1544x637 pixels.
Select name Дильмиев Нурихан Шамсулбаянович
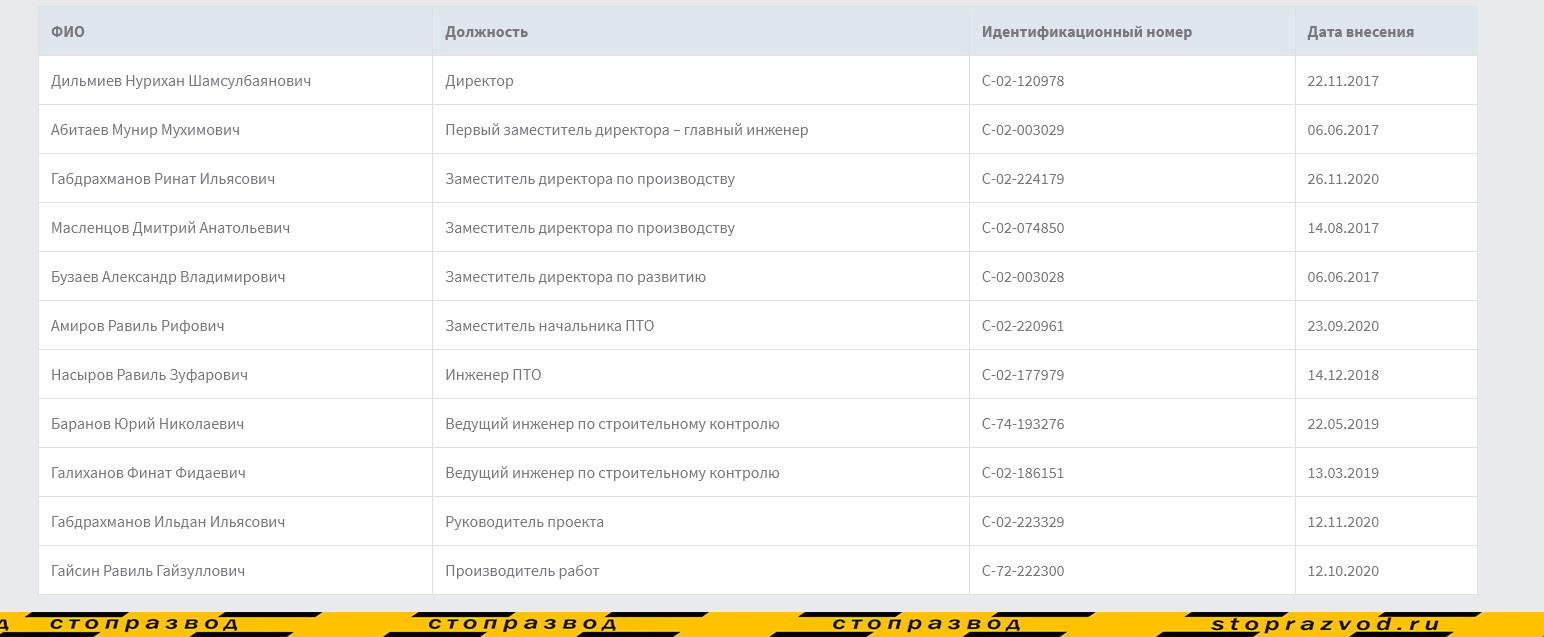(x=181, y=81)
